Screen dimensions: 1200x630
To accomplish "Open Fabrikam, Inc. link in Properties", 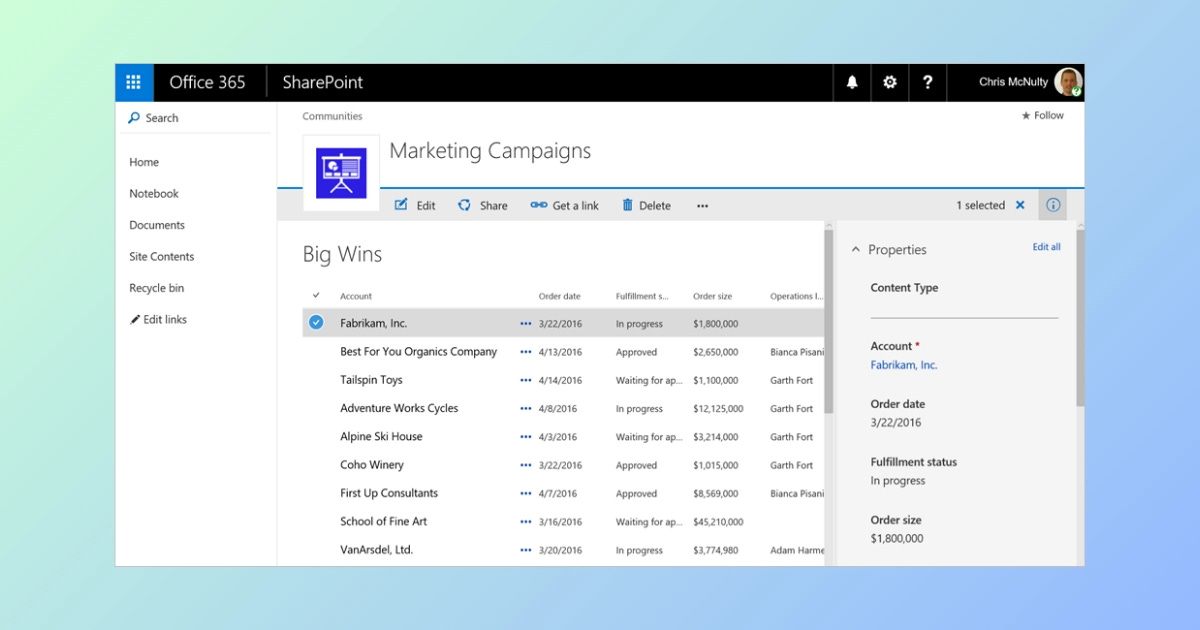I will [x=904, y=365].
